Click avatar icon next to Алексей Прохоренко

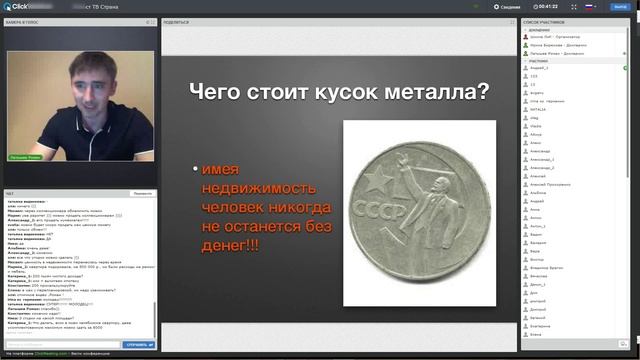[526, 184]
